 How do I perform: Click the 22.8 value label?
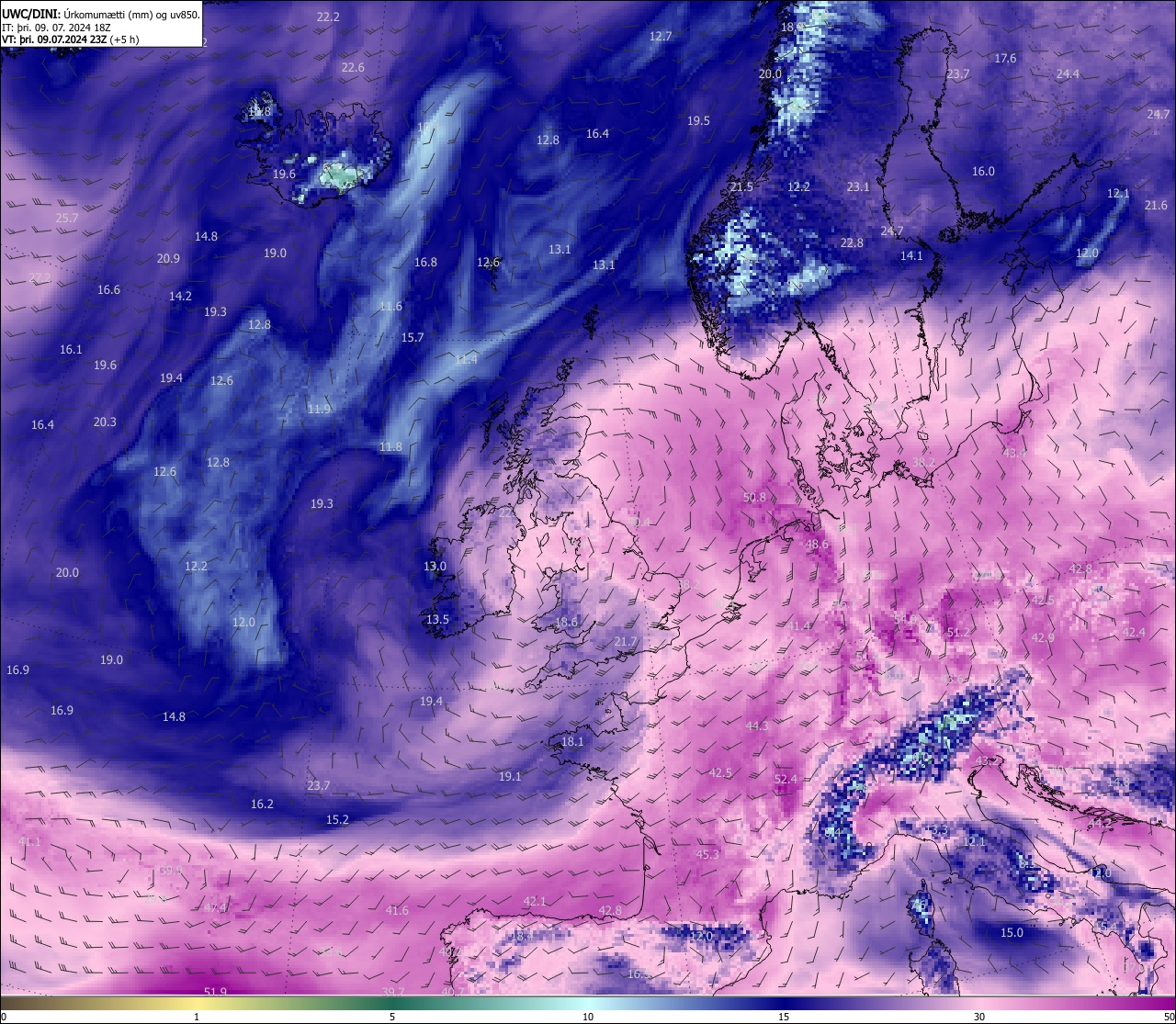click(852, 242)
